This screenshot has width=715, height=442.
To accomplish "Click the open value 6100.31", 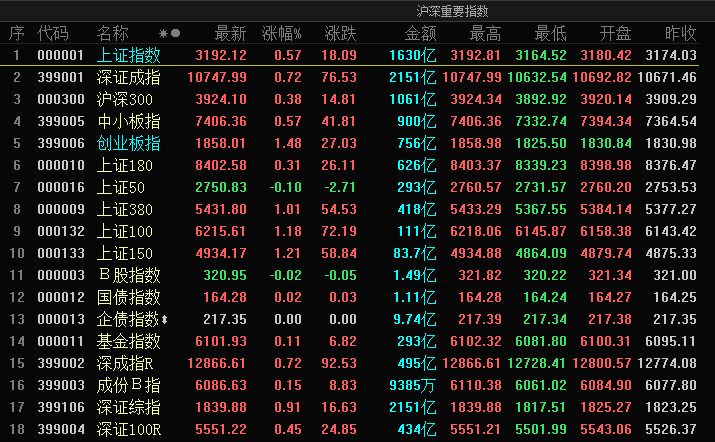I will tap(606, 341).
